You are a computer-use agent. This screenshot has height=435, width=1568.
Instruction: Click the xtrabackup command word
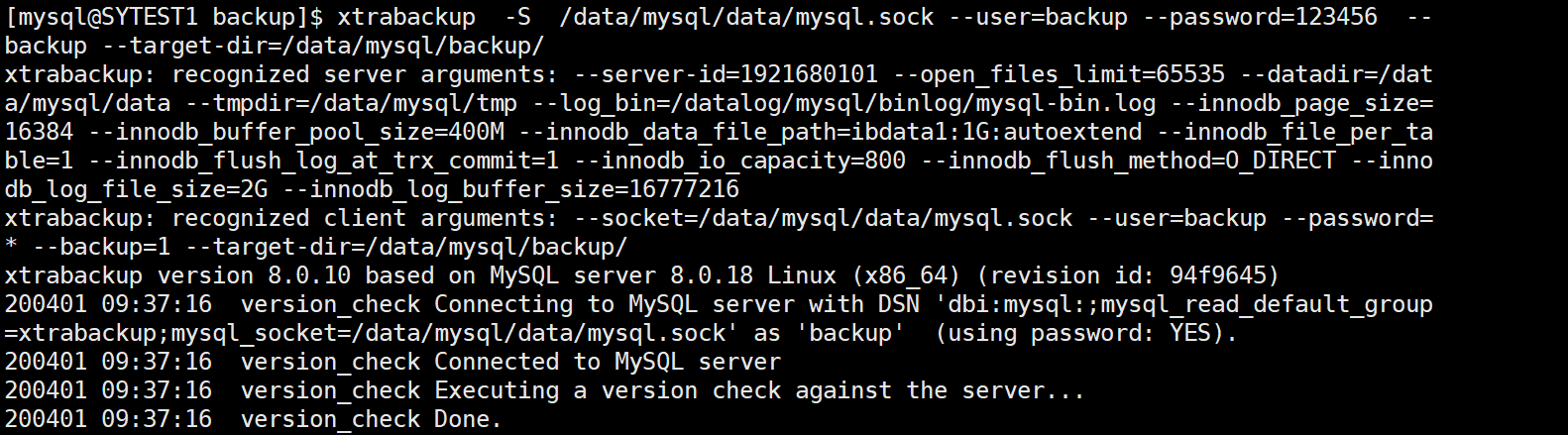[406, 17]
